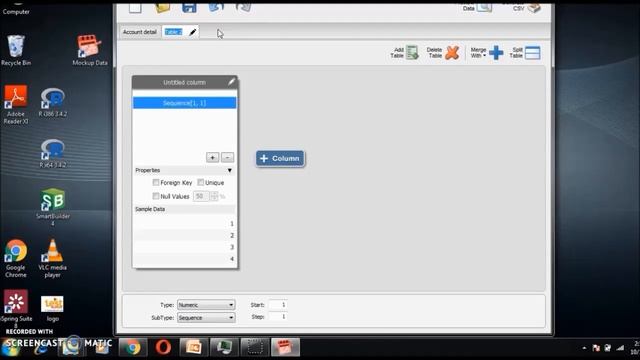Click the Start value input field
Viewport: 640px width, 360px height.
[x=278, y=305]
